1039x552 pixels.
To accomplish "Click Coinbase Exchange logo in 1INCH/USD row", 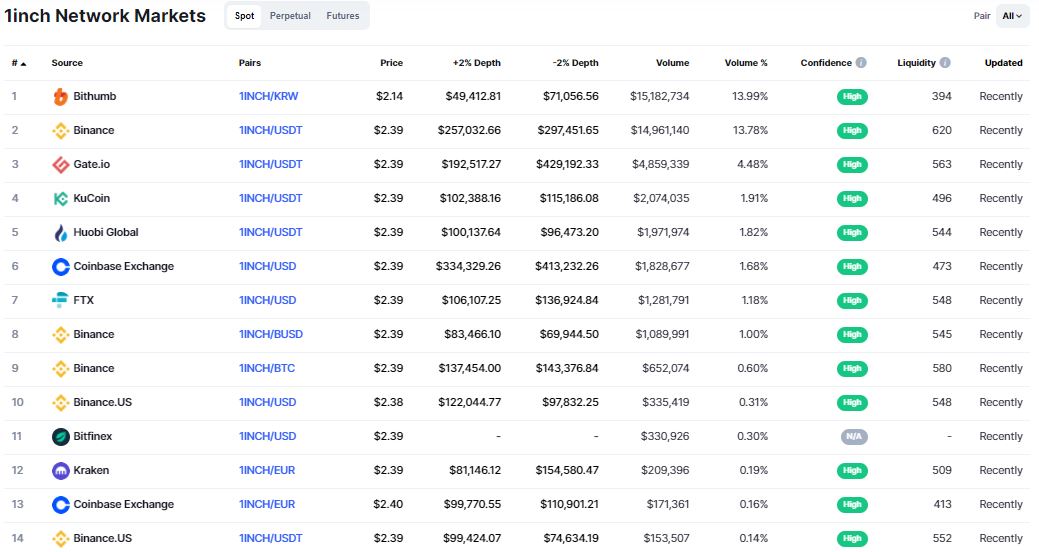I will [x=60, y=266].
